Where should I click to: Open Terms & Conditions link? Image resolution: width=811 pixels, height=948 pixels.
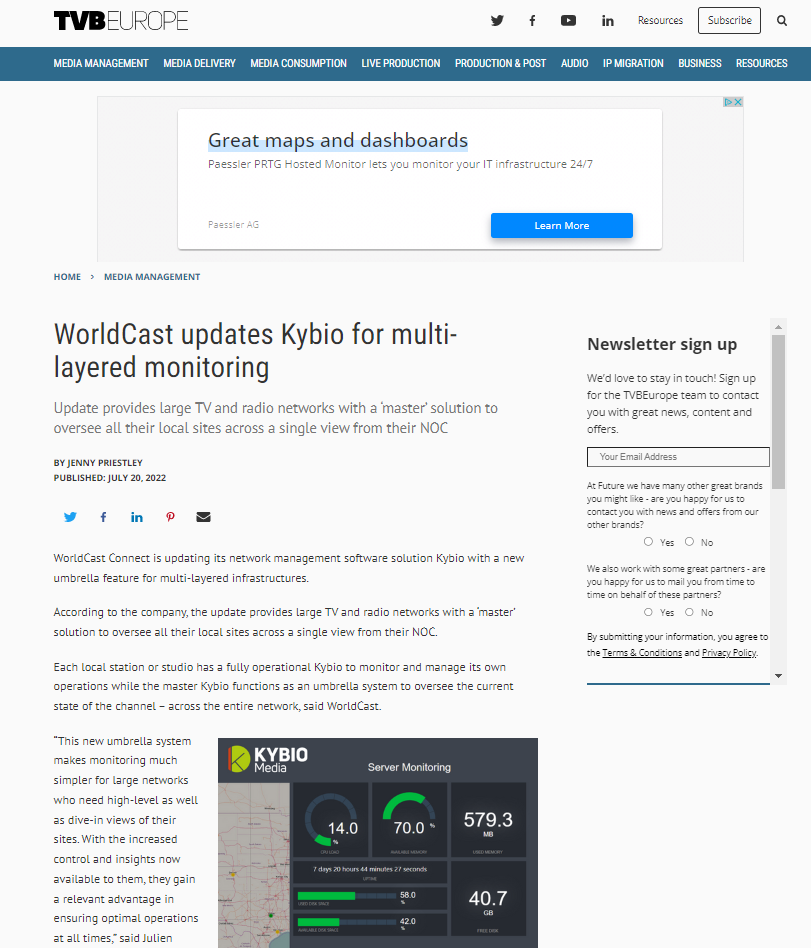click(x=642, y=653)
